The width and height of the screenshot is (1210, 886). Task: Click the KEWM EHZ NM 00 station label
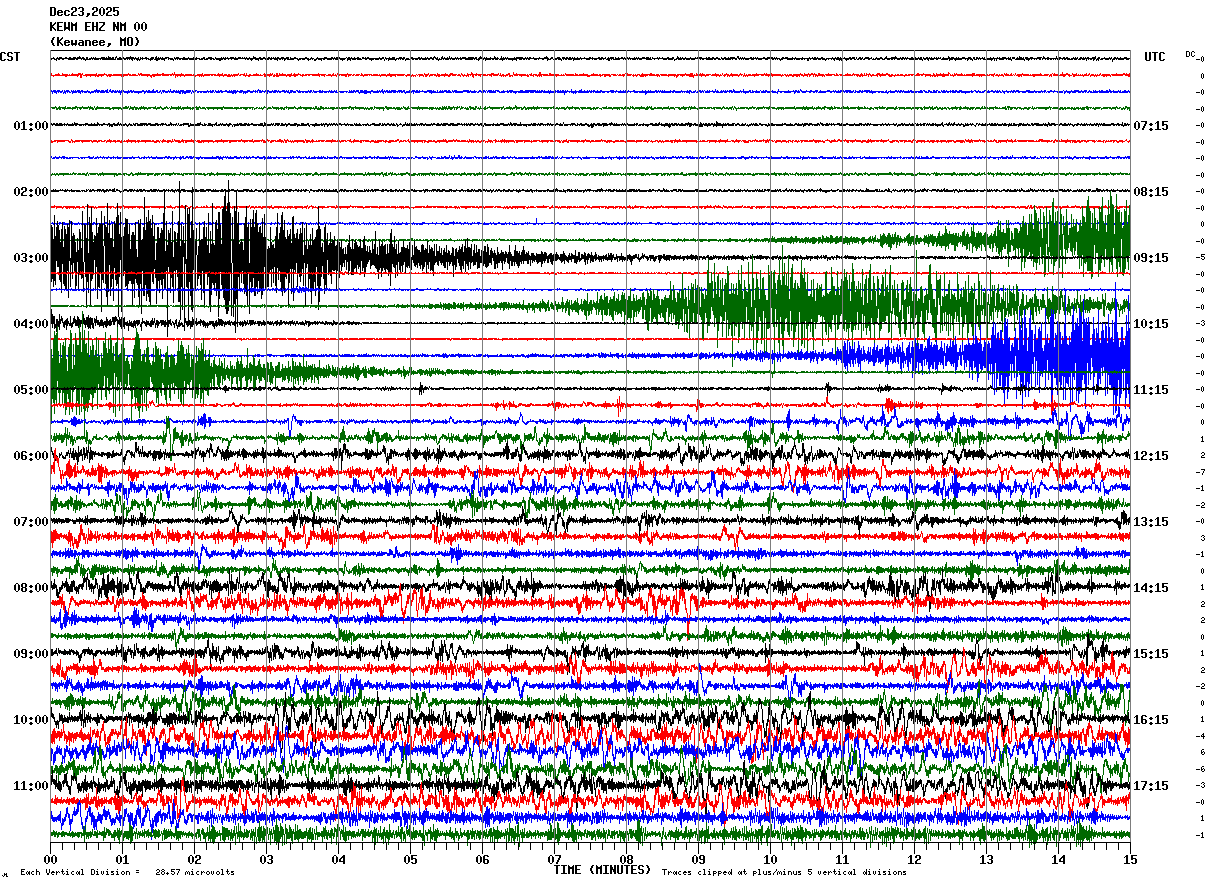pos(98,27)
